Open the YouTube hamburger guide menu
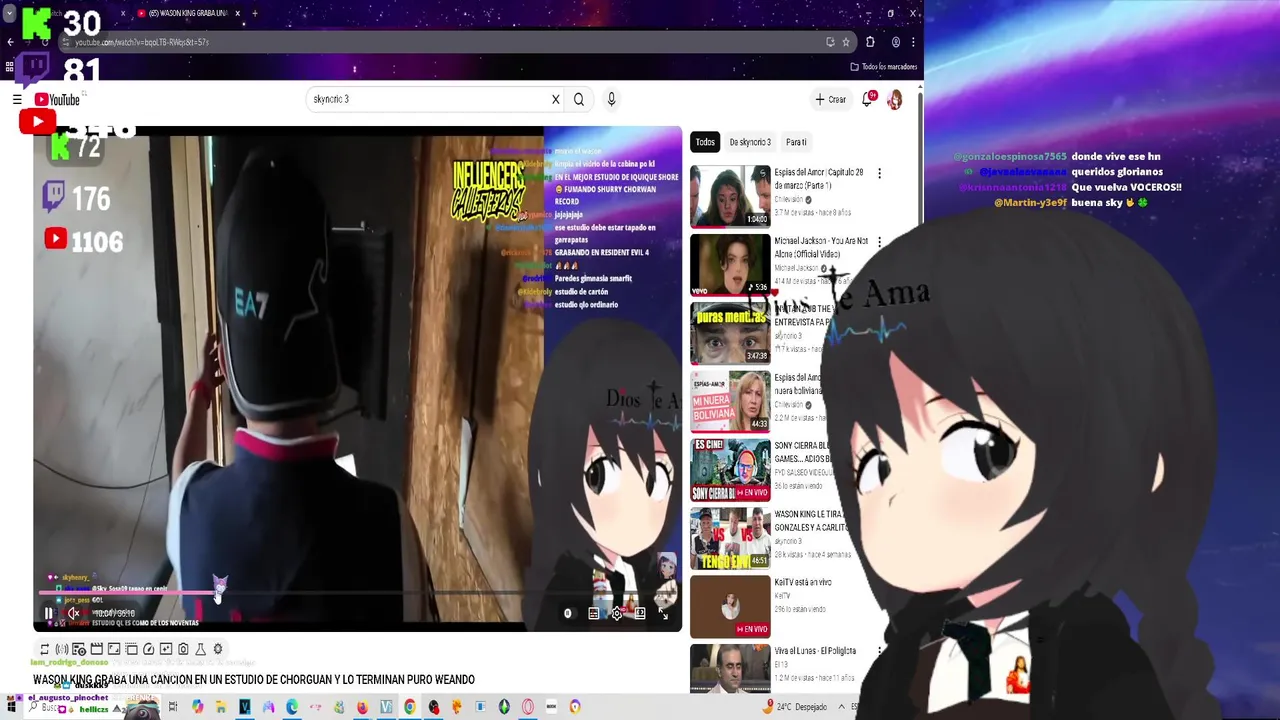This screenshot has width=1280, height=720. click(x=17, y=99)
